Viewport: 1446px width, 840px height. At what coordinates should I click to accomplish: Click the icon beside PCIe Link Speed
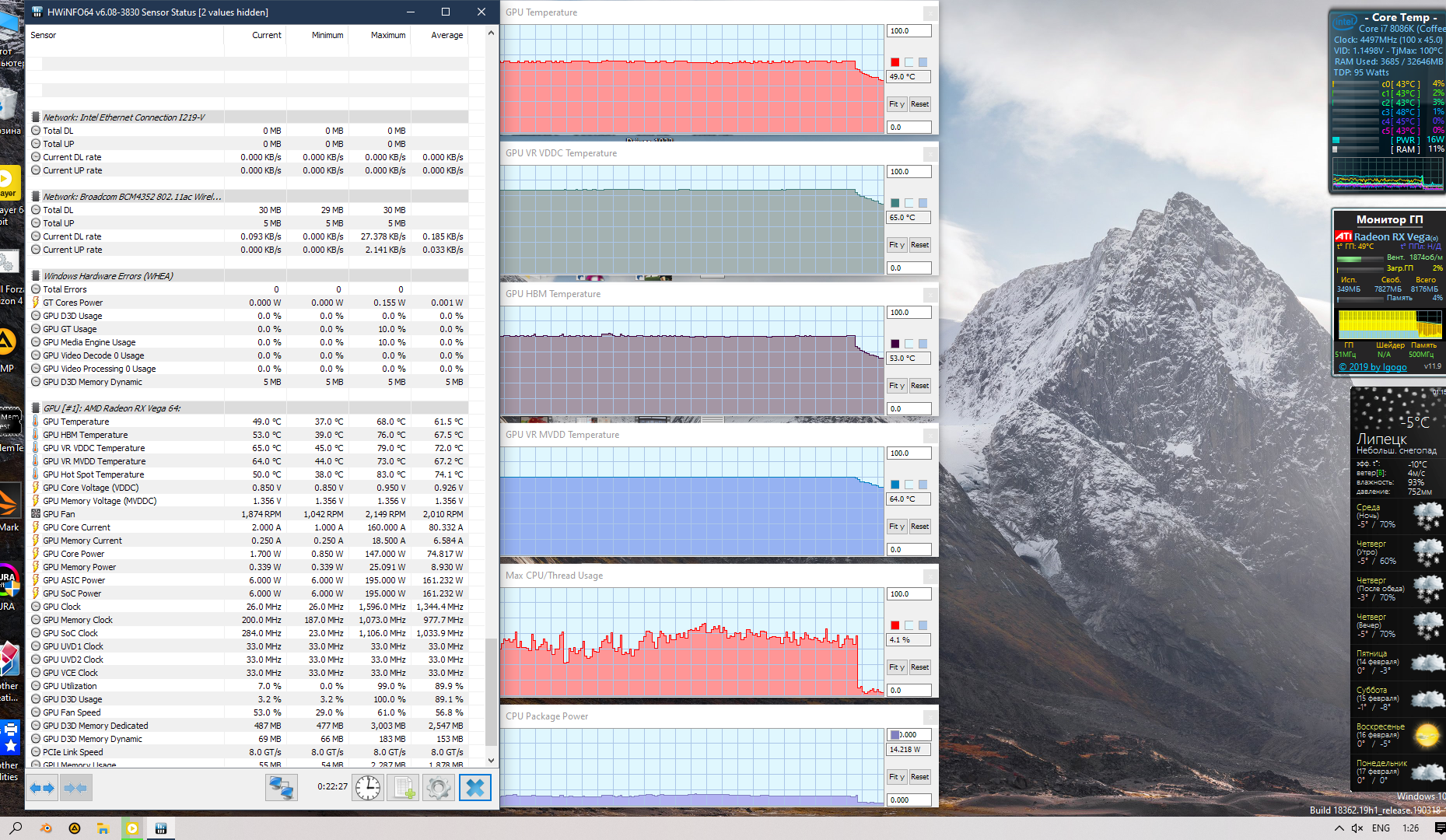[36, 752]
